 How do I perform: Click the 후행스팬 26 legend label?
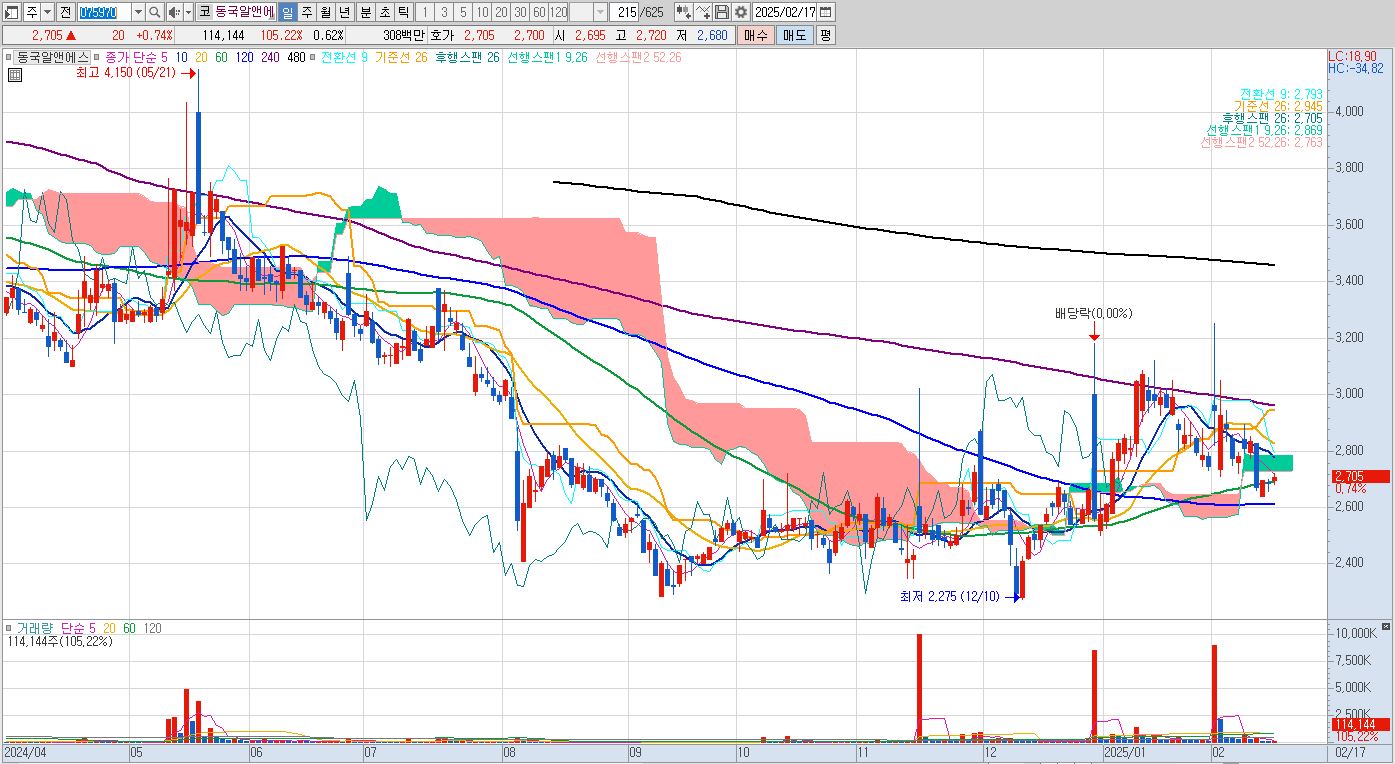point(468,57)
